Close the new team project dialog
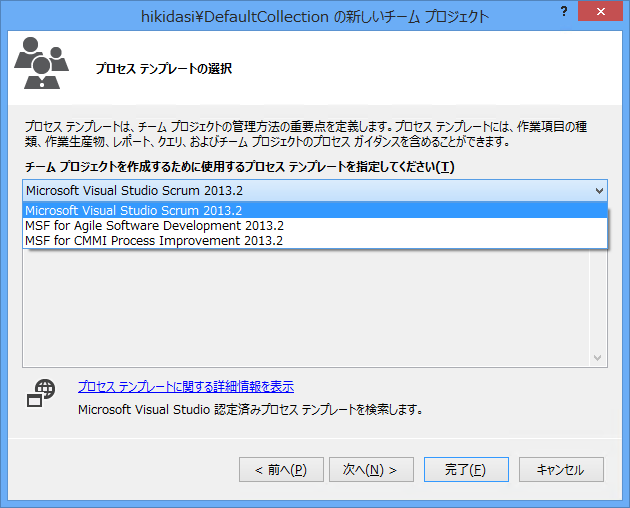Viewport: 630px width, 508px height. tap(600, 11)
